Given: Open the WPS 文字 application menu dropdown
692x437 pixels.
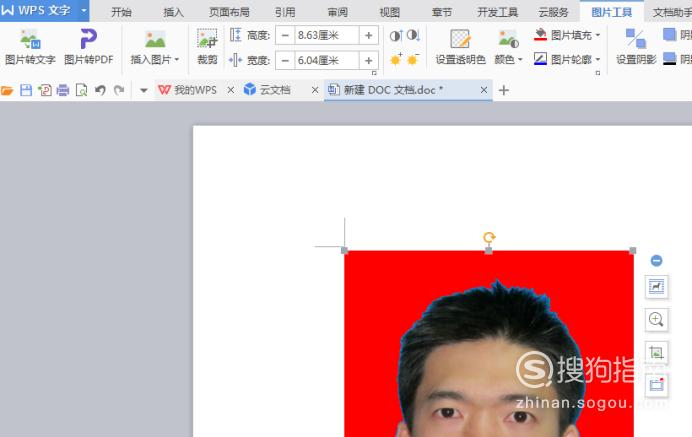Looking at the screenshot, I should (x=83, y=10).
